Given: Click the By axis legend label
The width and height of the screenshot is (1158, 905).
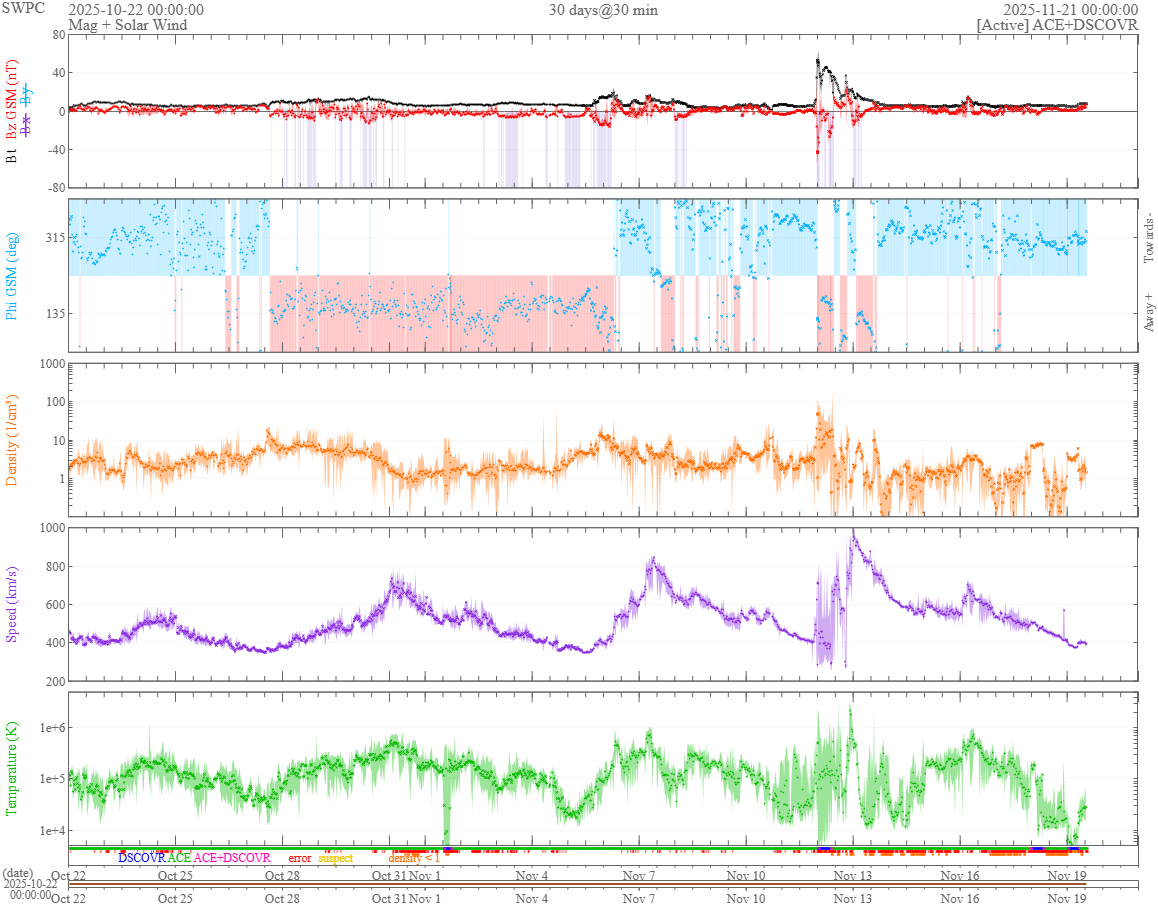Looking at the screenshot, I should (x=27, y=95).
